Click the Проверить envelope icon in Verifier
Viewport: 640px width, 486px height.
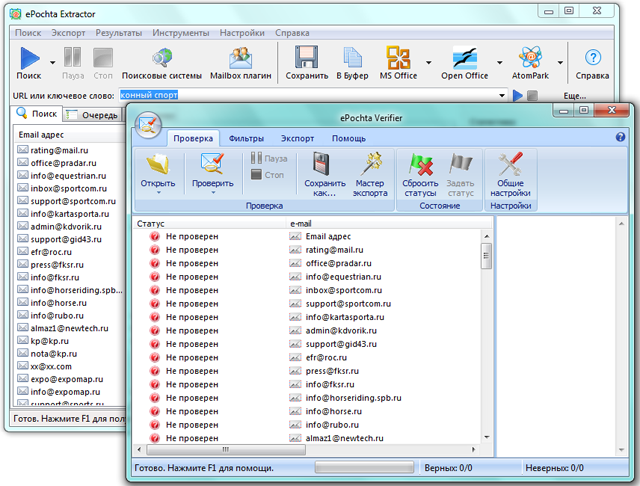tap(212, 164)
